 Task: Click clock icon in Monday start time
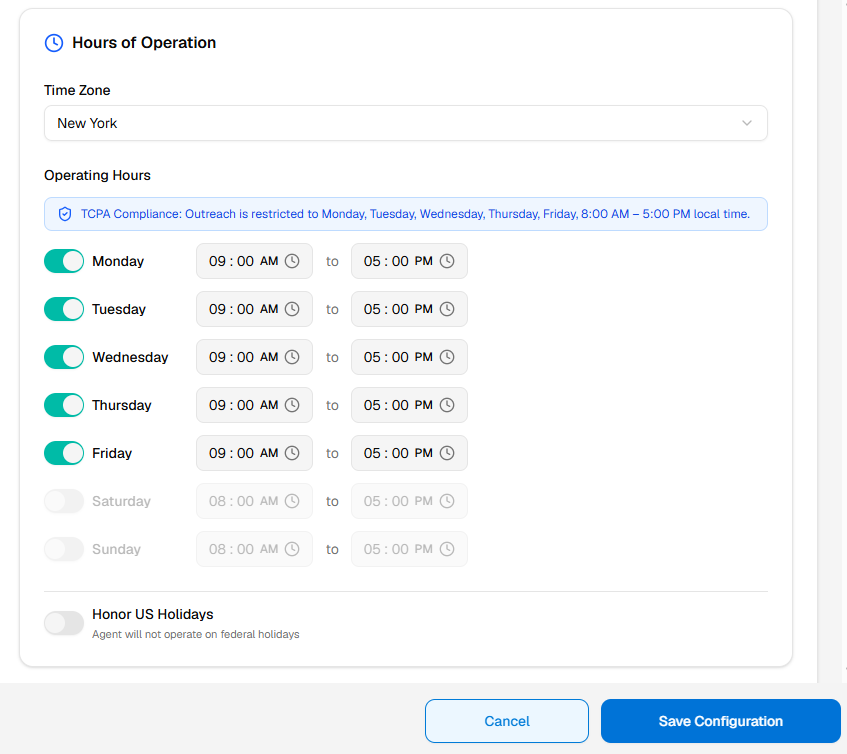292,261
